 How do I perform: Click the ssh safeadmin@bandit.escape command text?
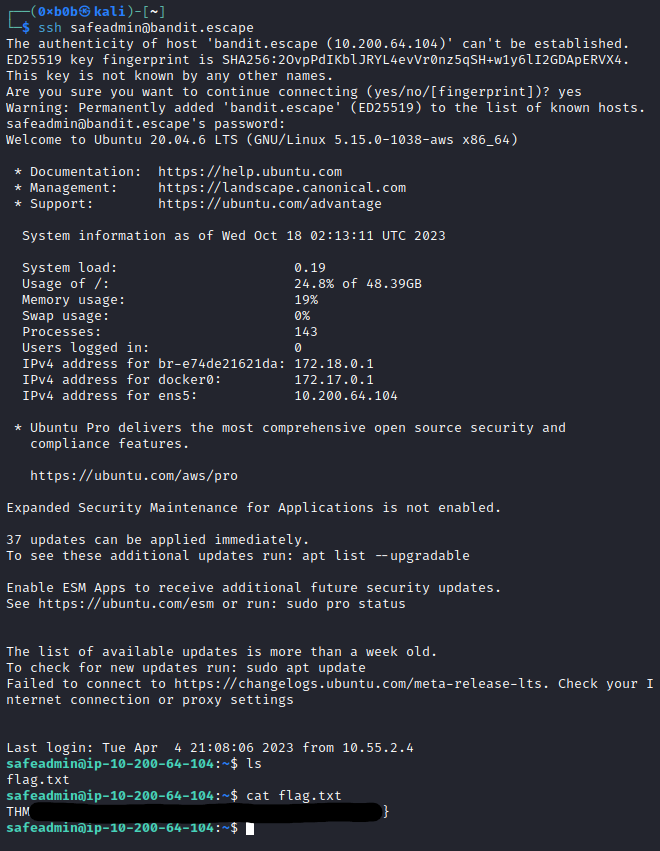pos(145,28)
